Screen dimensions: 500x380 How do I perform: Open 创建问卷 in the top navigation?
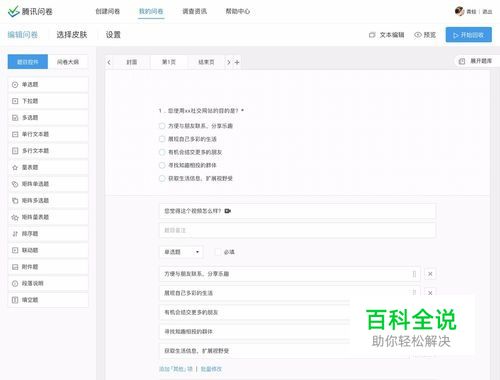(x=108, y=11)
